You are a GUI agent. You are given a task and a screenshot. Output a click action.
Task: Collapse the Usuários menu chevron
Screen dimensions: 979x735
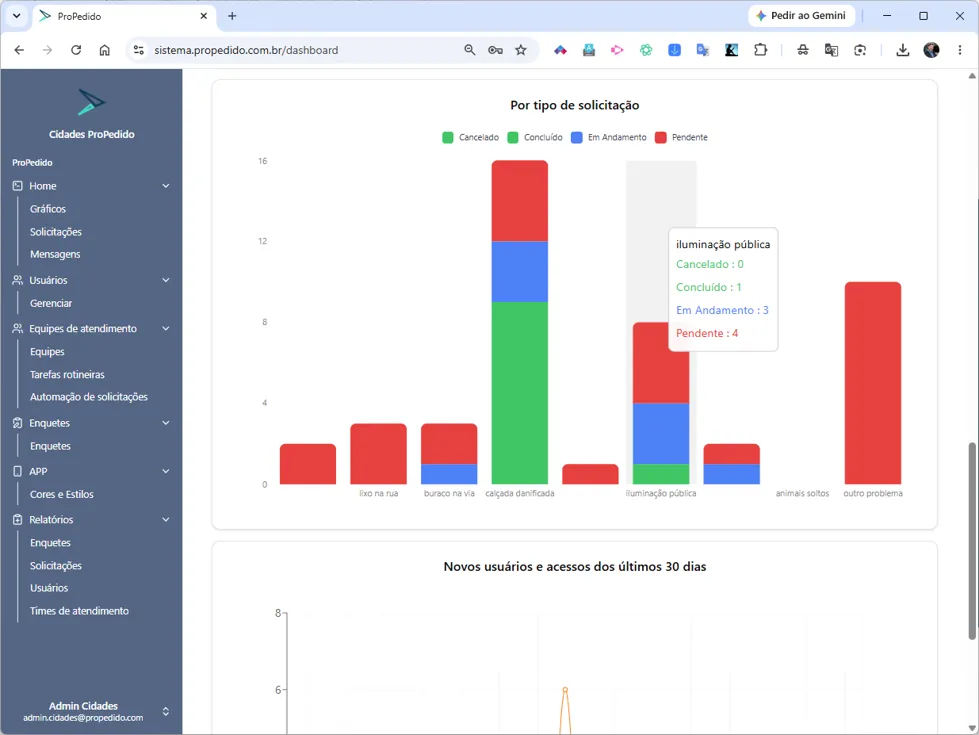pyautogui.click(x=165, y=280)
